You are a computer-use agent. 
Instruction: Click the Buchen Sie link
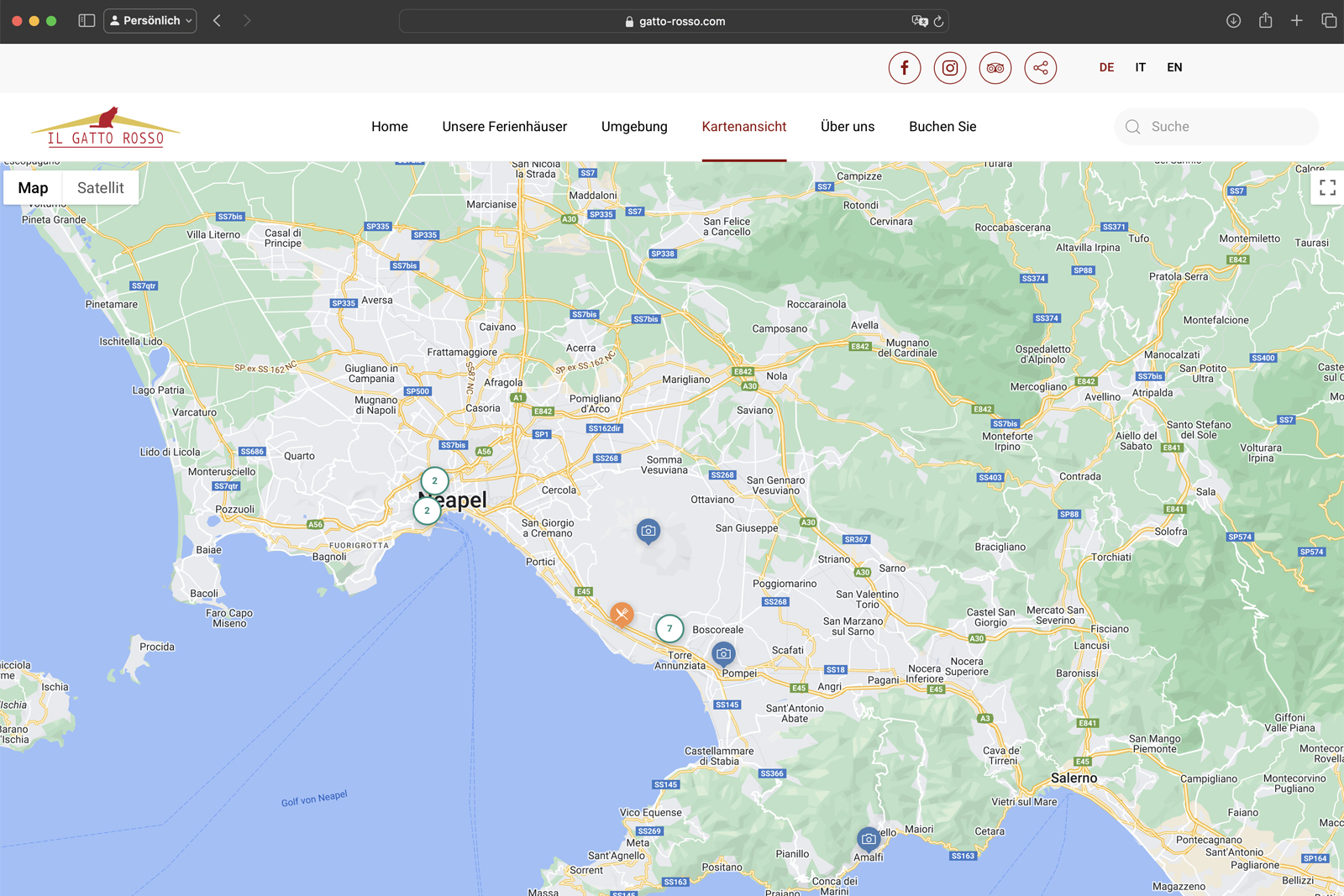(942, 127)
